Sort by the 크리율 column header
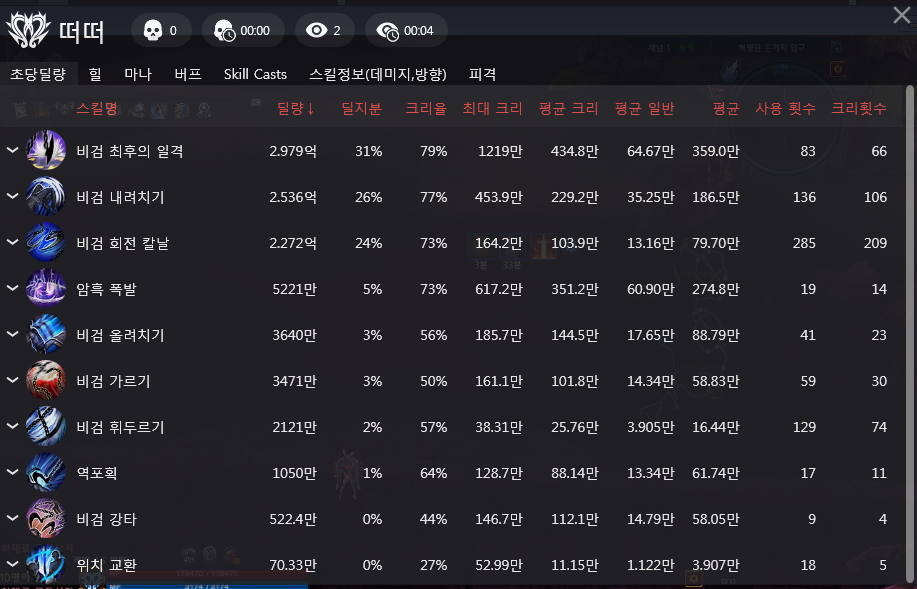 [425, 108]
